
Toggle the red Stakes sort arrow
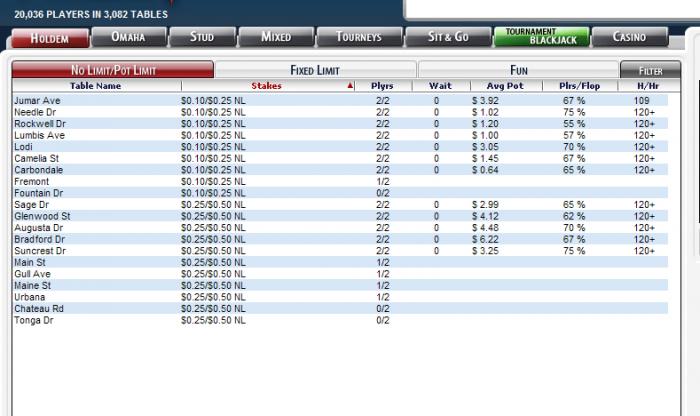tap(350, 86)
